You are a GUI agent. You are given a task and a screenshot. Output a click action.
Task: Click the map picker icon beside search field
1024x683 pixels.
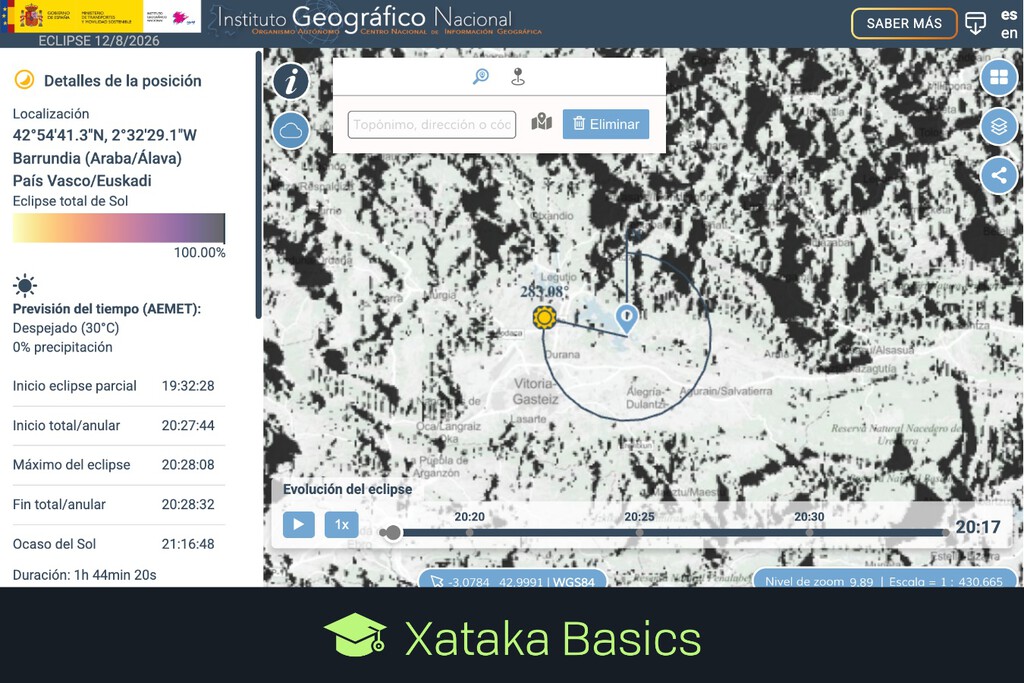541,123
